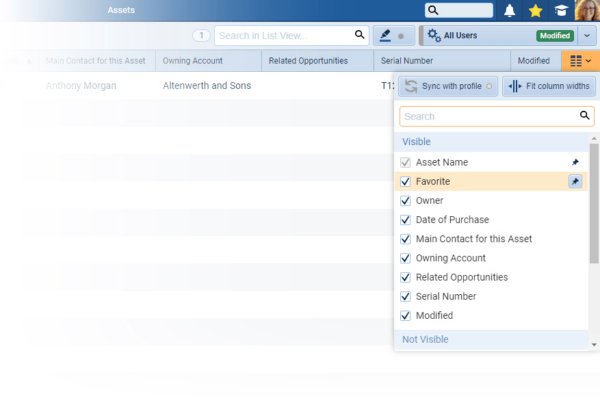Open the column chooser dropdown button

pyautogui.click(x=580, y=61)
